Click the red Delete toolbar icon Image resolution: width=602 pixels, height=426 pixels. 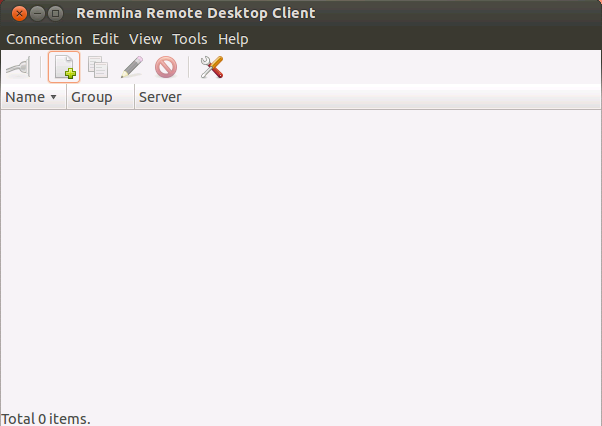point(166,67)
